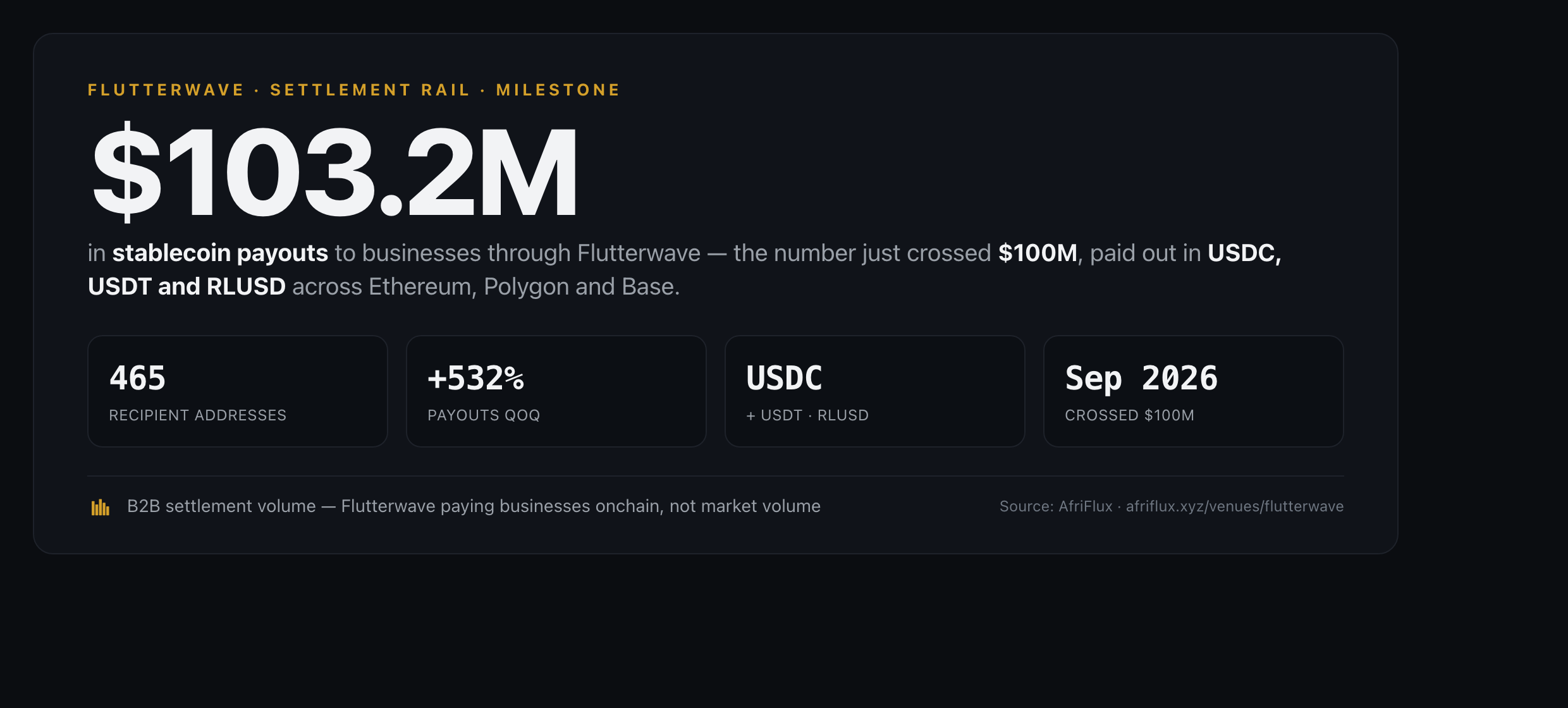Click 'Source: AfriFlux' text
Image resolution: width=1568 pixels, height=708 pixels.
pos(1056,506)
